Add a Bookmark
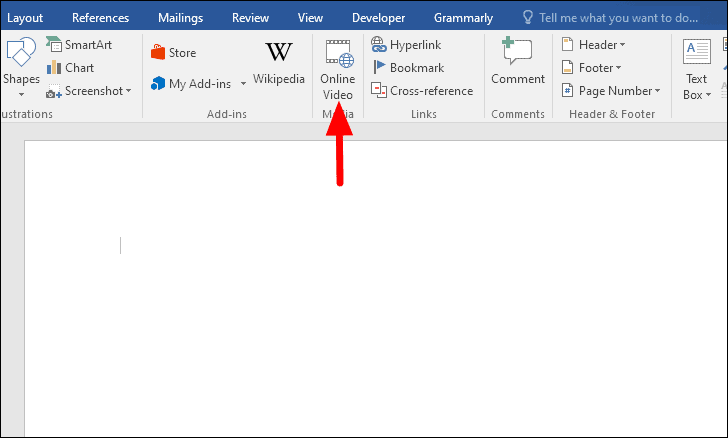 point(408,68)
